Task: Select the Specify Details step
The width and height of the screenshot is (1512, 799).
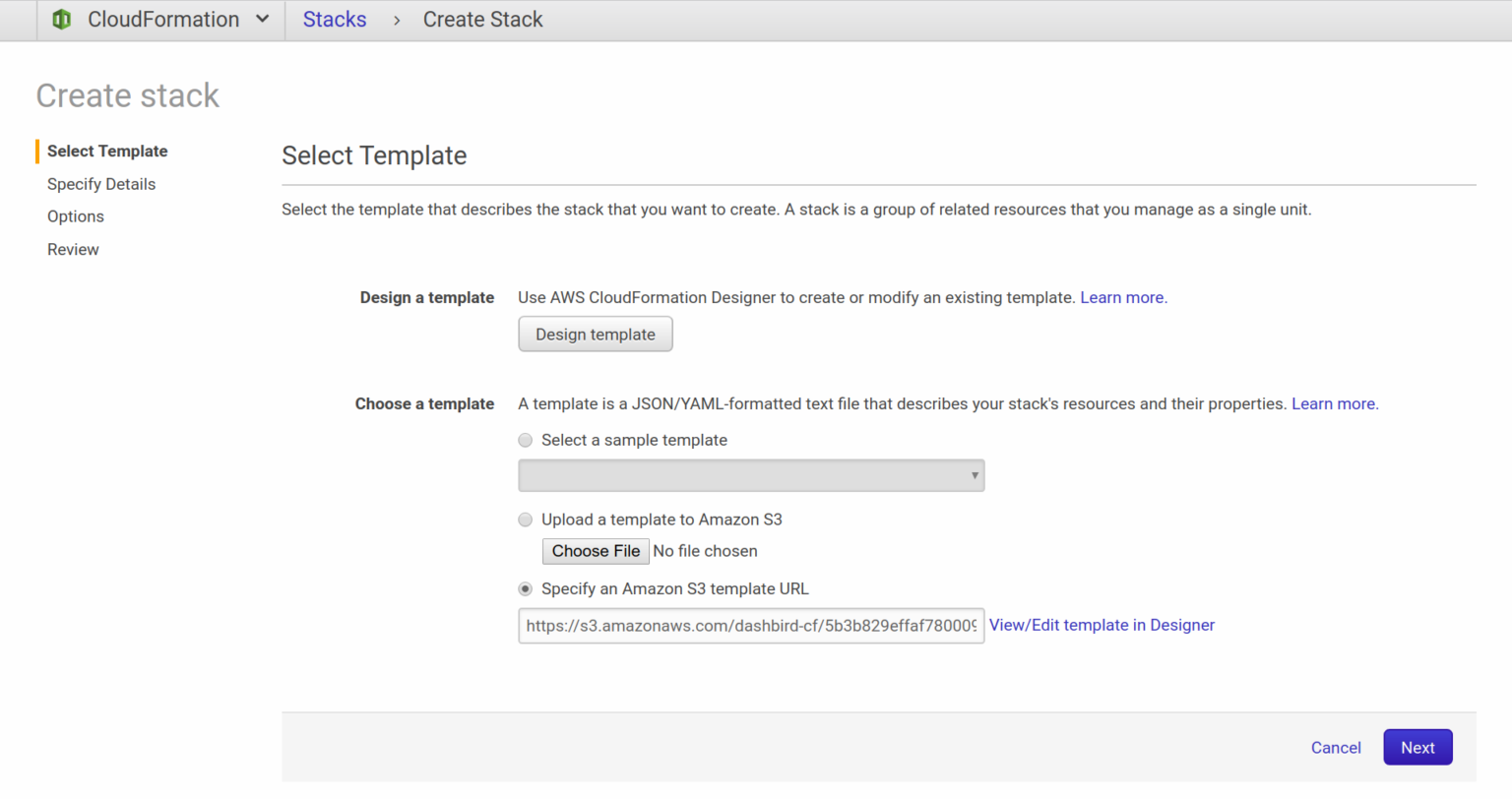Action: point(101,184)
